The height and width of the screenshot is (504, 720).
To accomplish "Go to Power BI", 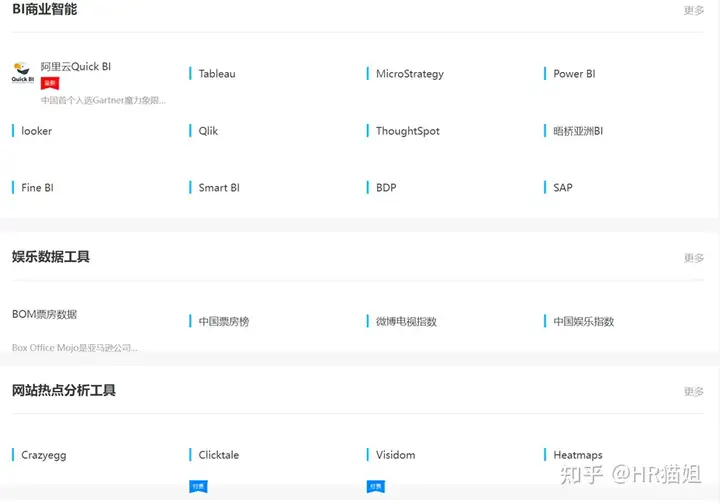I will pos(574,74).
